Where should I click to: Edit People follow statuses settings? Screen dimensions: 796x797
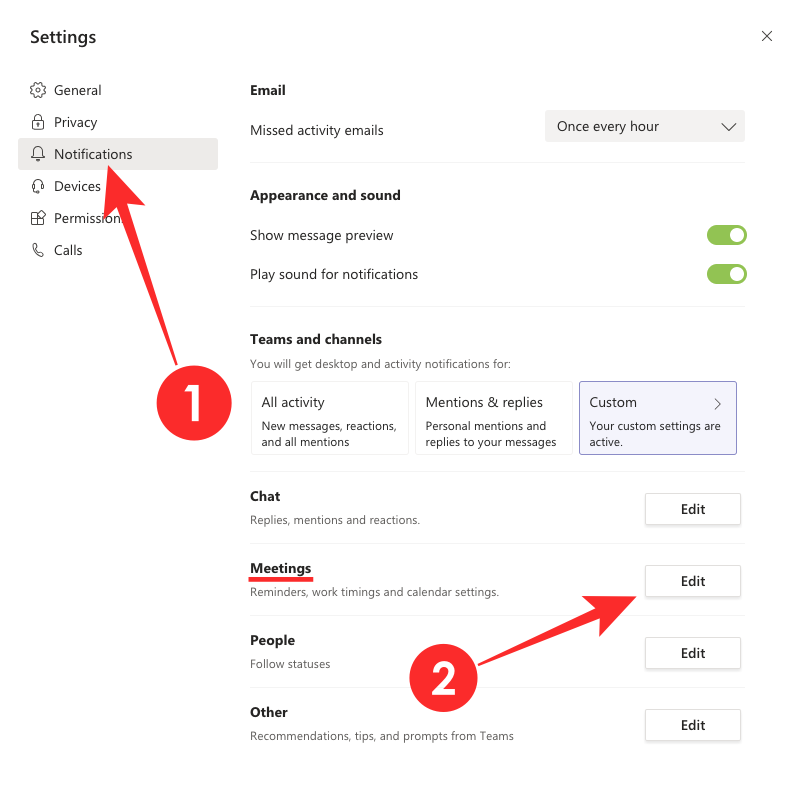693,653
